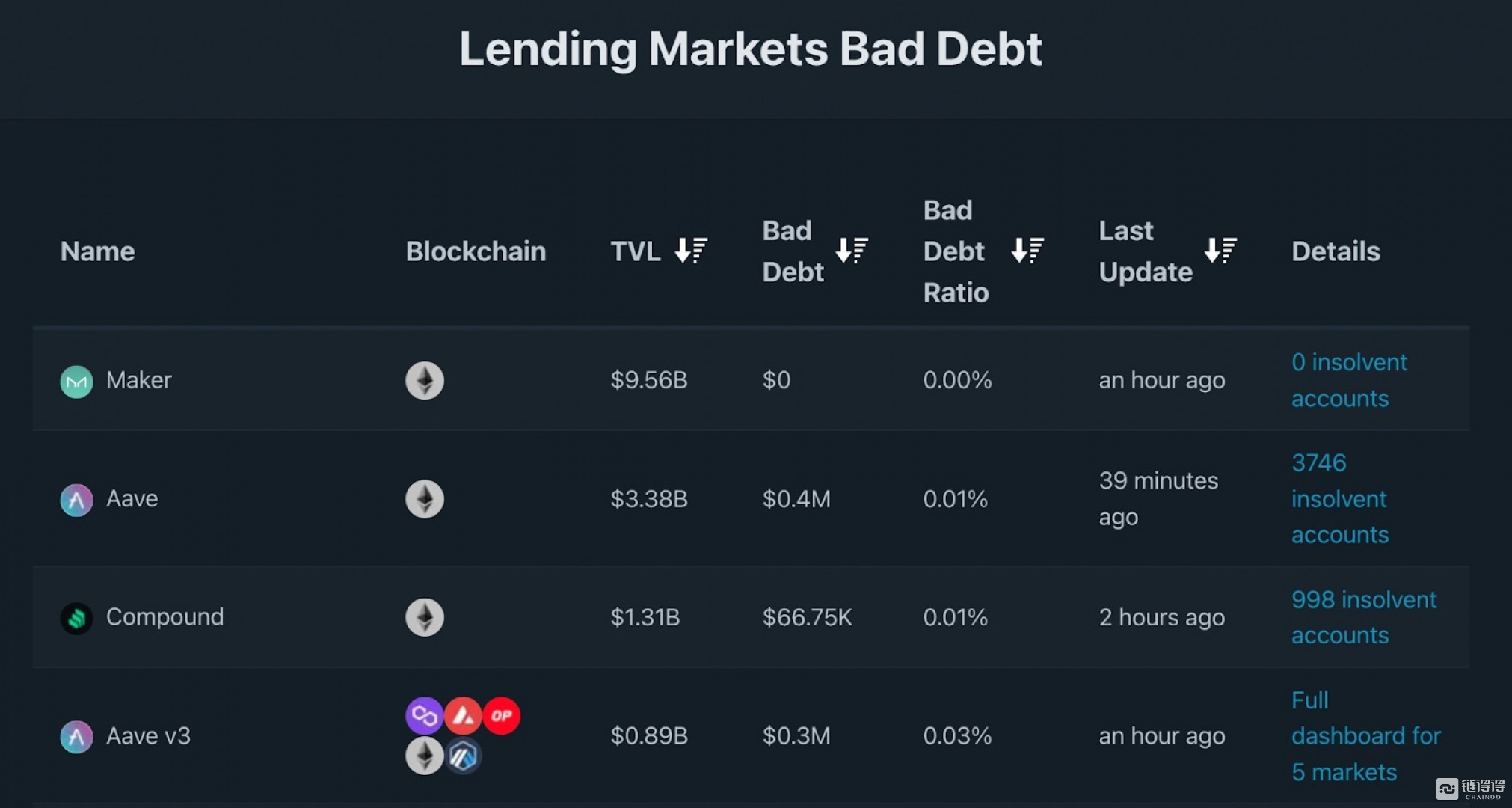The width and height of the screenshot is (1512, 808).
Task: Sort by Bad Debt amount
Action: click(851, 251)
